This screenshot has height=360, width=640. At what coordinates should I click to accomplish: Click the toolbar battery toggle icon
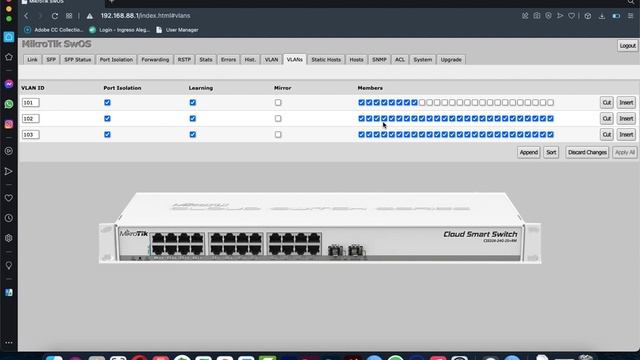pos(616,16)
